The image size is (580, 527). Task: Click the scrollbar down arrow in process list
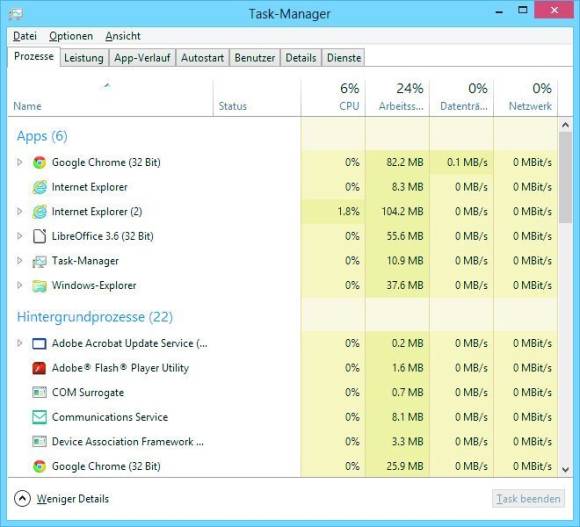[x=565, y=470]
